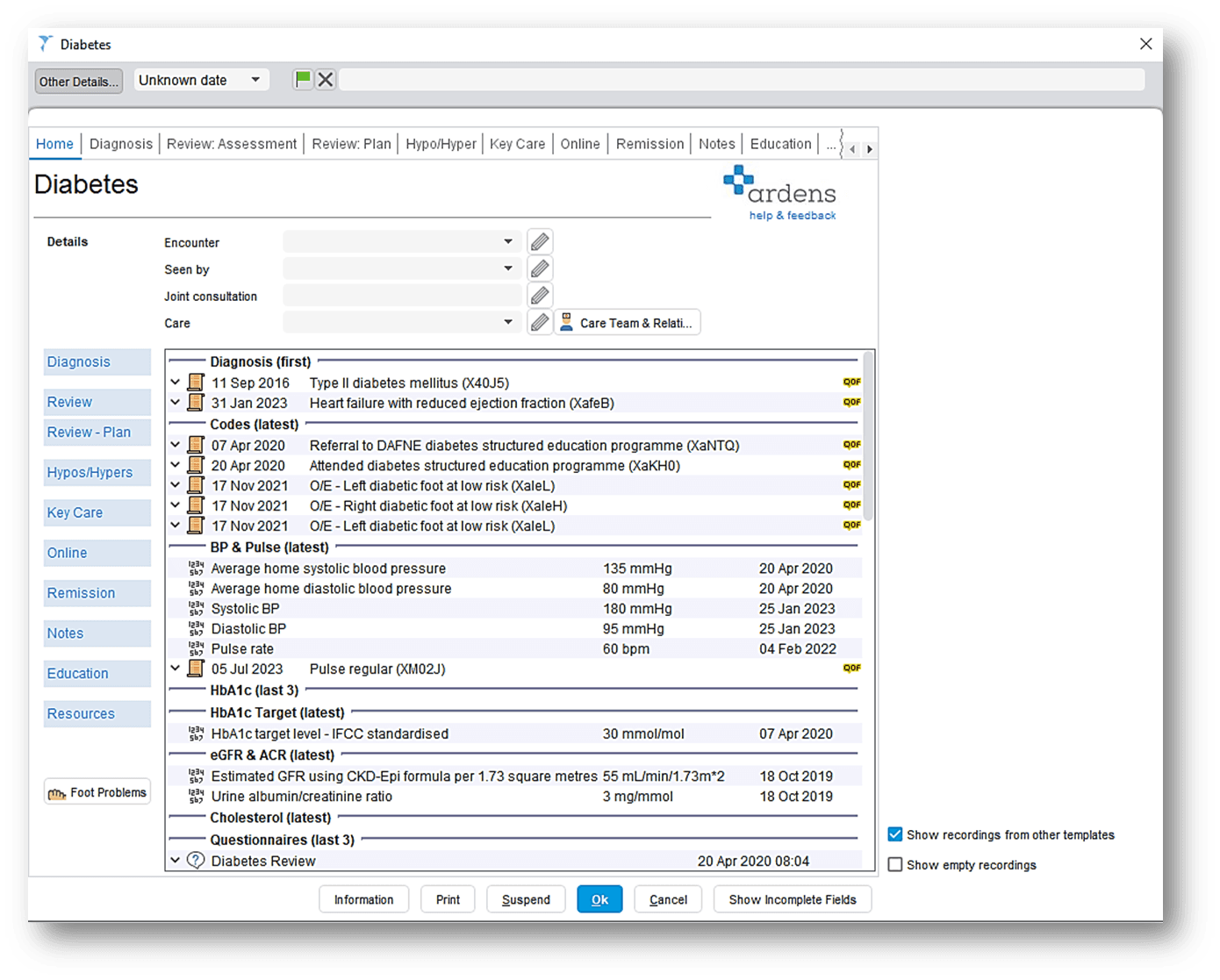
Task: Open the Unknown date dropdown
Action: 200,80
